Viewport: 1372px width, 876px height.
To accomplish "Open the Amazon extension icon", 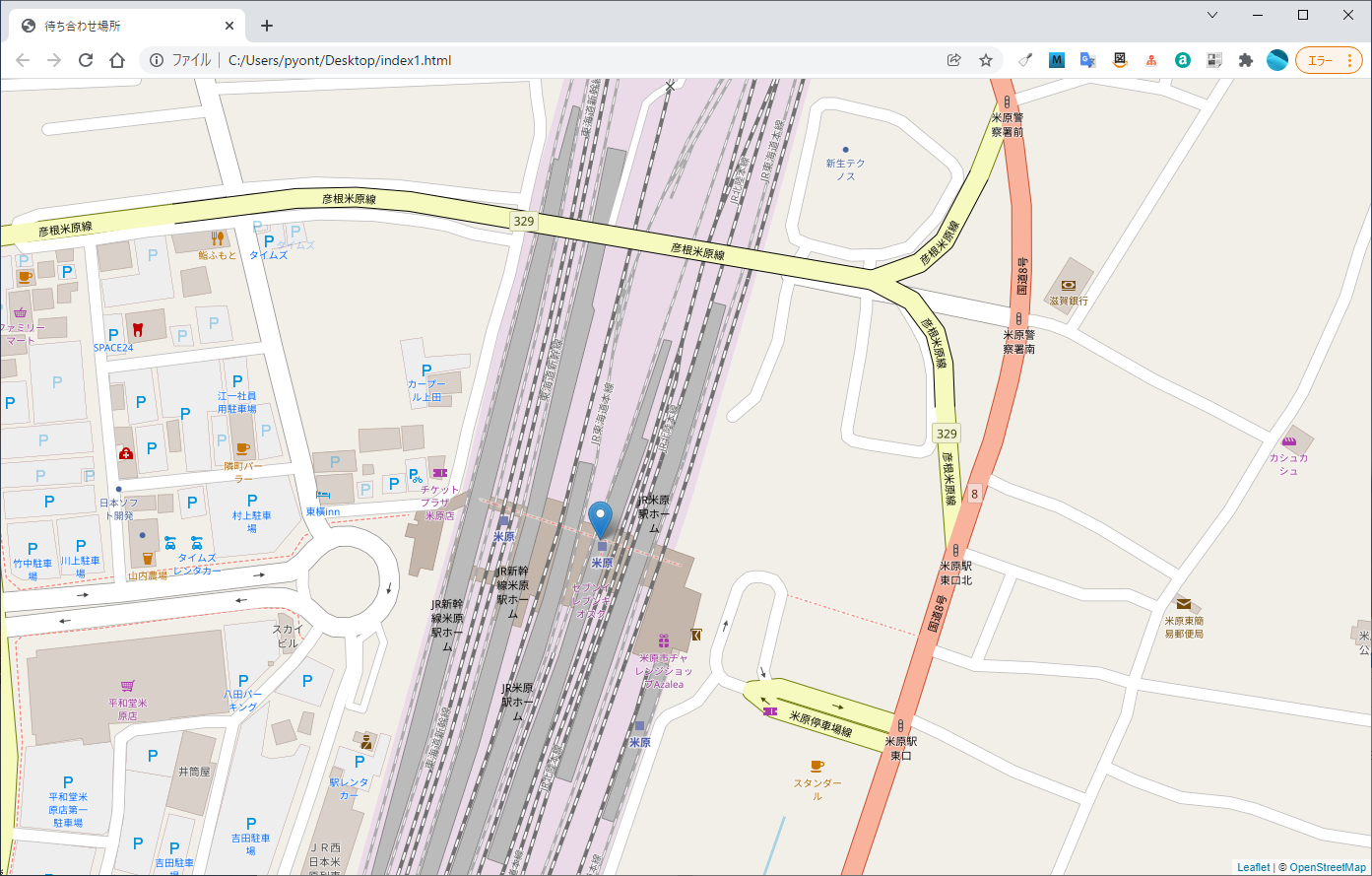I will [1120, 60].
